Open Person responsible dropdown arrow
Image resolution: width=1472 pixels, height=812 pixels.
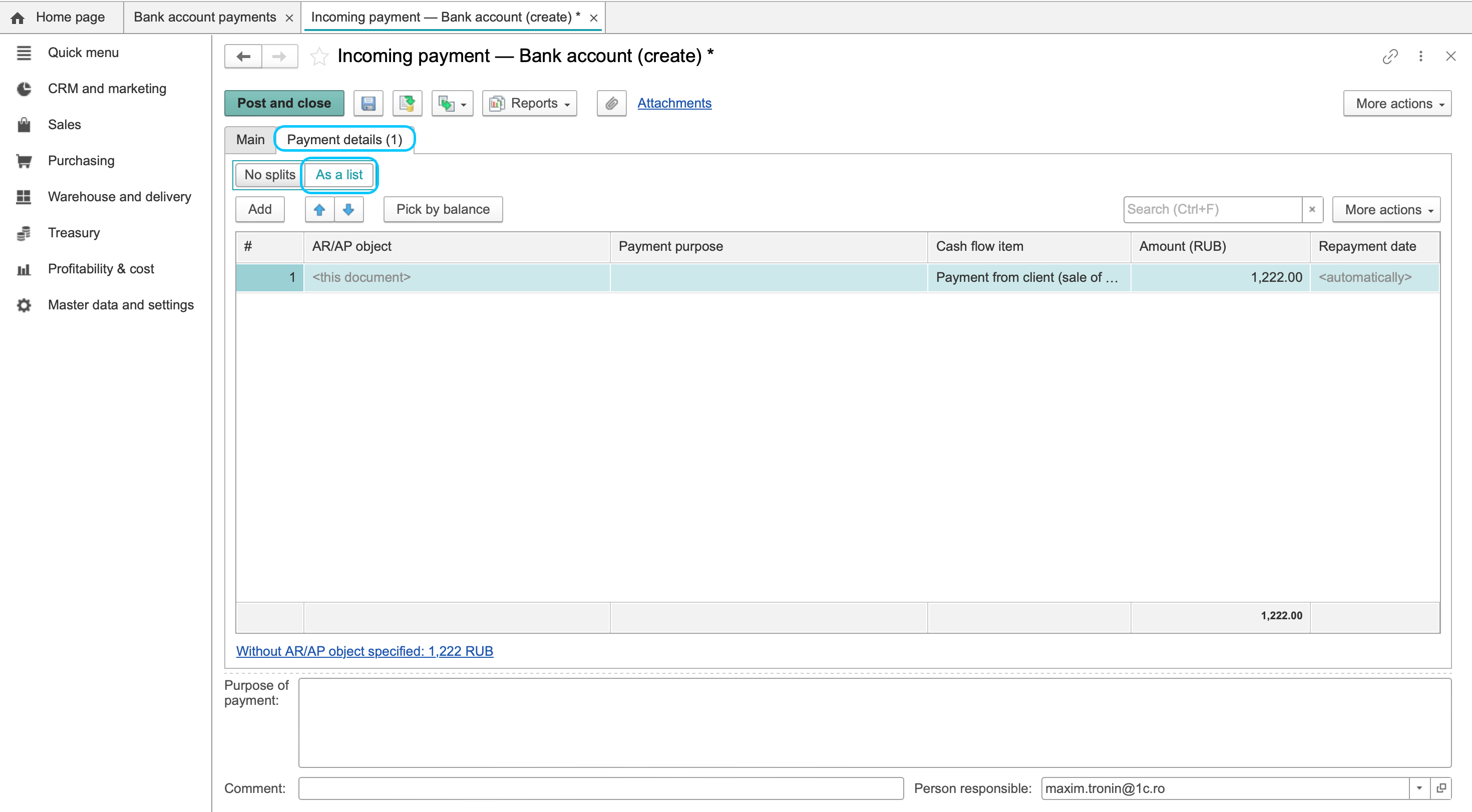point(1419,788)
